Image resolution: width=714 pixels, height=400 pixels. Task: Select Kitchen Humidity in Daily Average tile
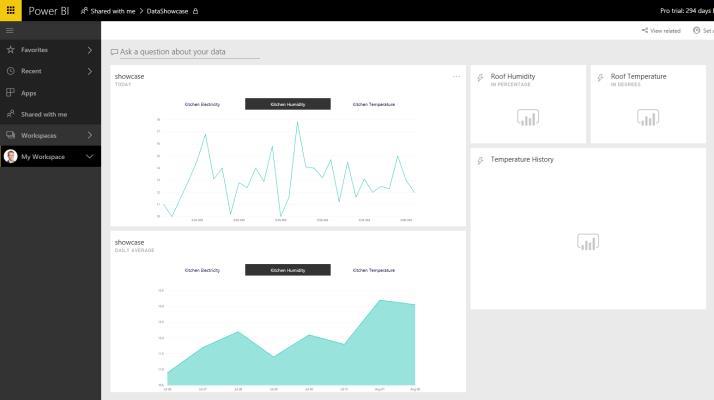288,270
